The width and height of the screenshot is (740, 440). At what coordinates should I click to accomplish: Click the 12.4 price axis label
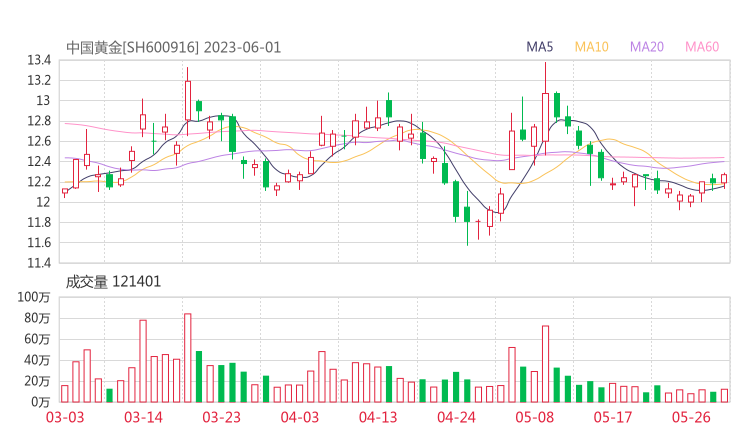tap(39, 161)
